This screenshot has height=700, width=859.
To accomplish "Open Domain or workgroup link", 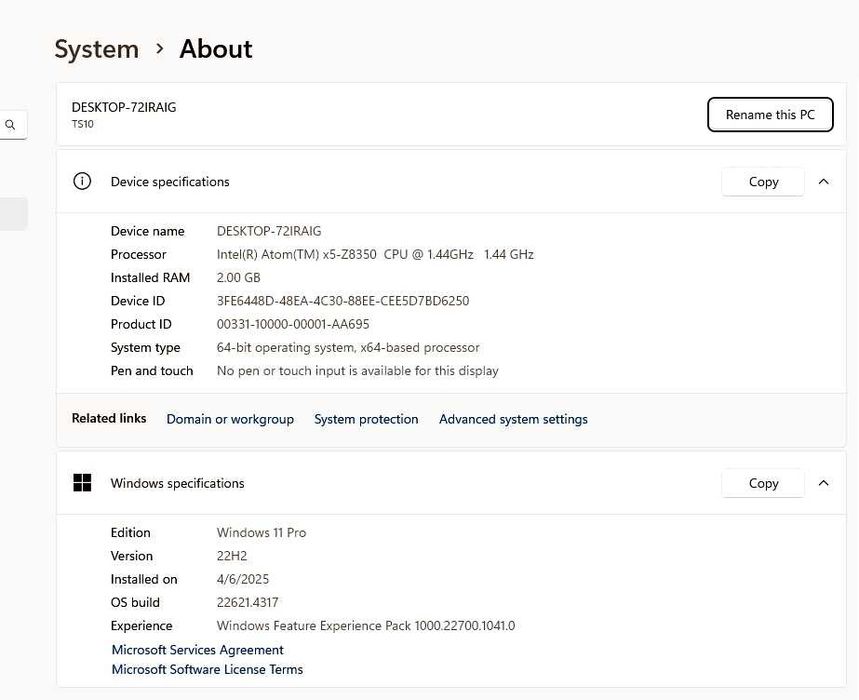I will pyautogui.click(x=230, y=419).
